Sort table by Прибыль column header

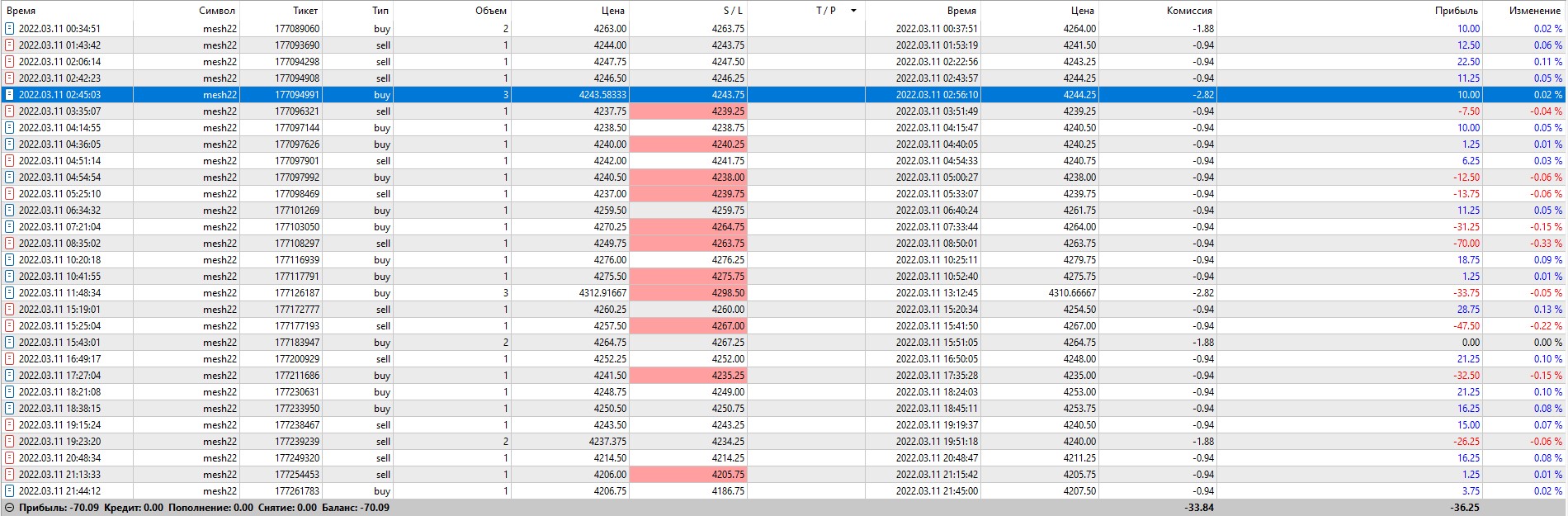[x=1456, y=11]
